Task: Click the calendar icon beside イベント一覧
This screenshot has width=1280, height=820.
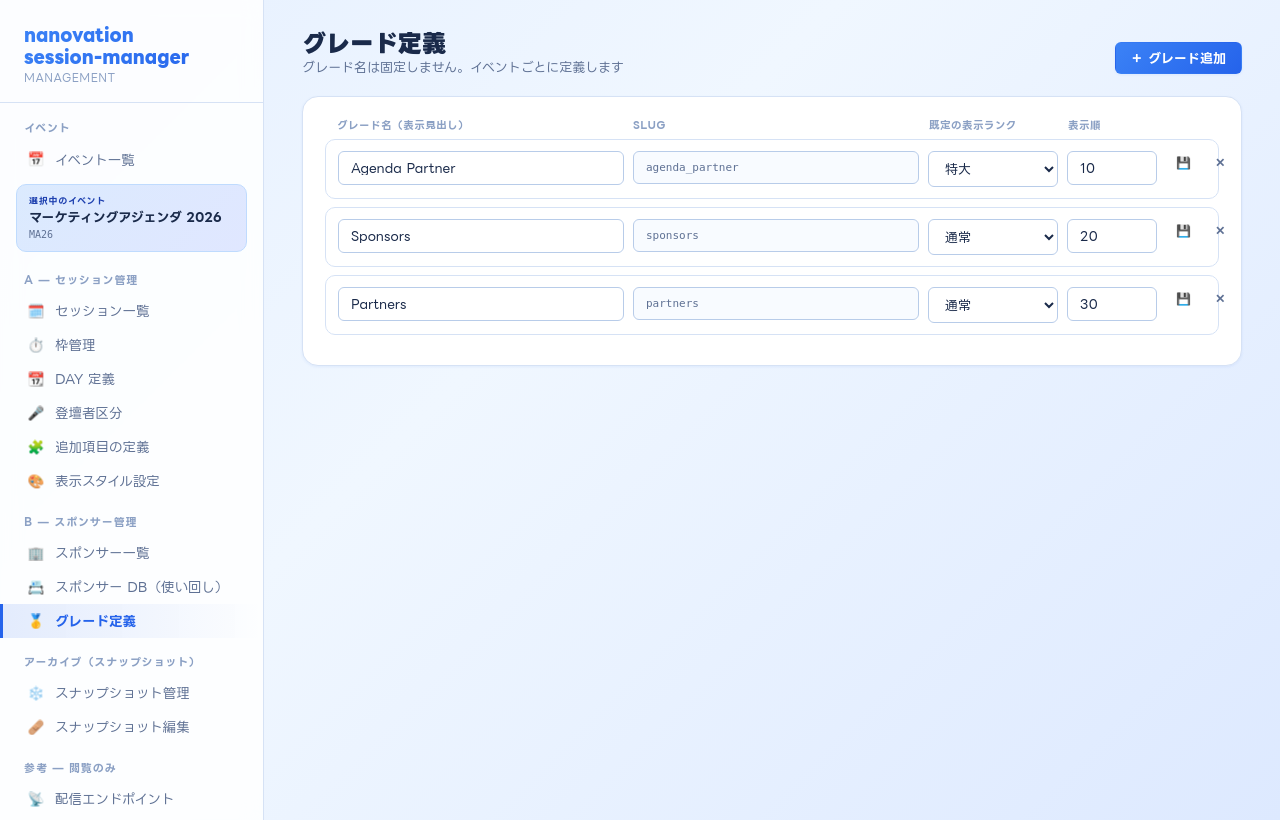Action: click(x=36, y=159)
